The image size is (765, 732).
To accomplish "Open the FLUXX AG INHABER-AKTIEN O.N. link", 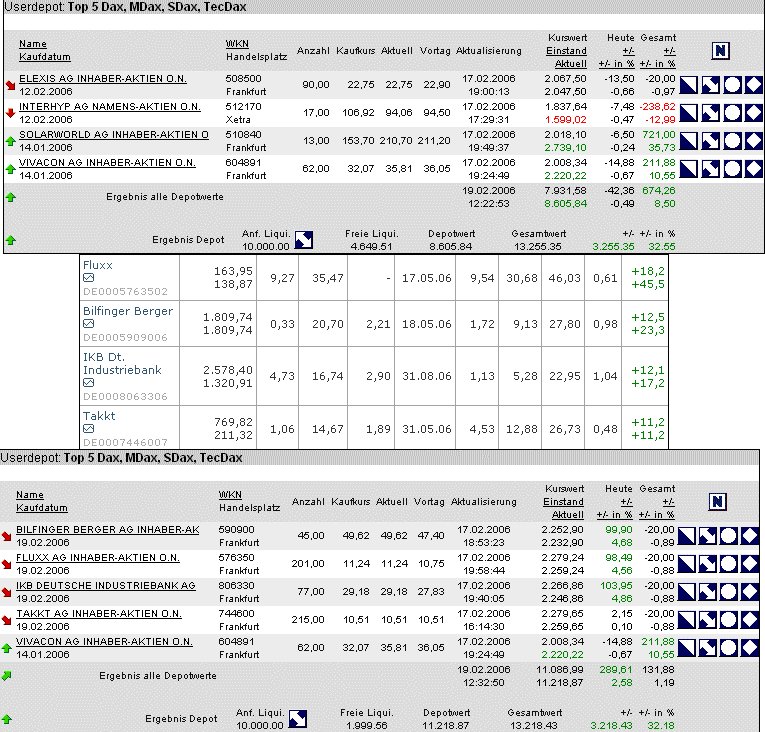I will pos(98,557).
